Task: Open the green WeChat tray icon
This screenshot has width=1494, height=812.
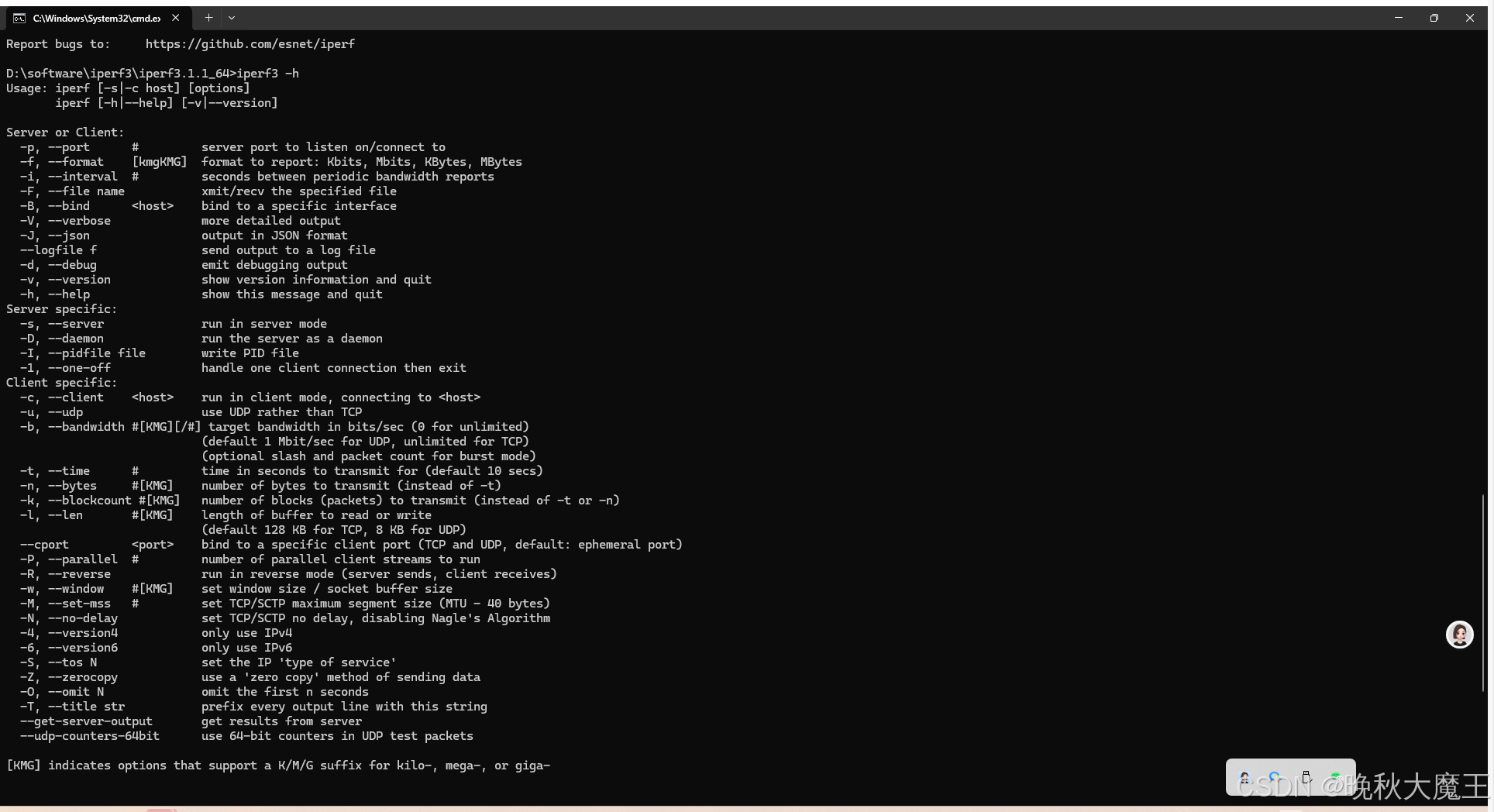Action: click(1335, 777)
